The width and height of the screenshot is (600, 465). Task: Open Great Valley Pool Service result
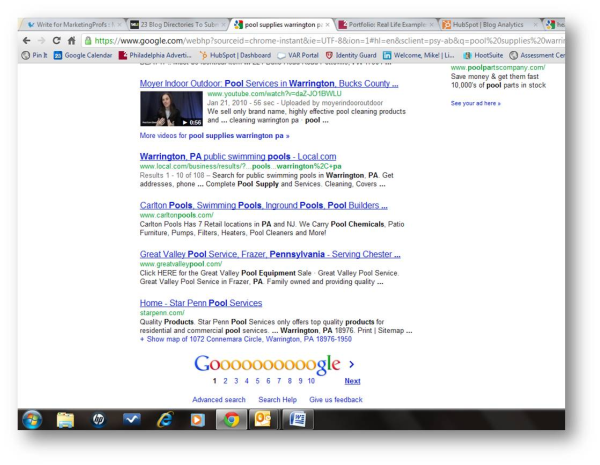click(270, 254)
